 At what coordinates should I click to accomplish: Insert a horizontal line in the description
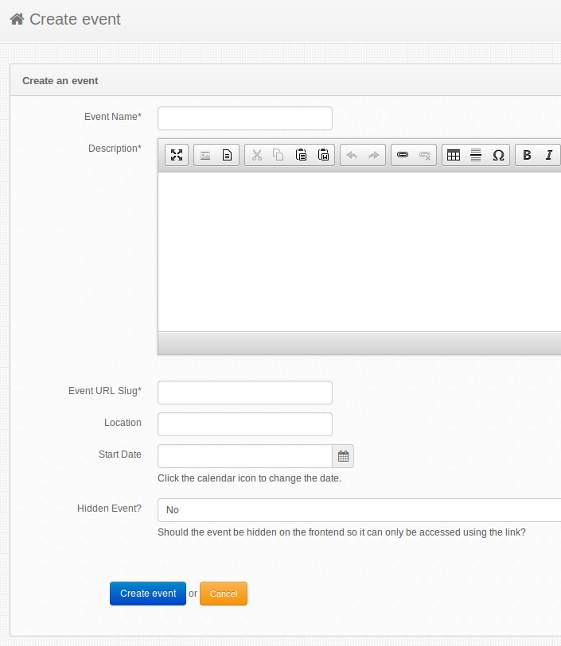tap(476, 155)
